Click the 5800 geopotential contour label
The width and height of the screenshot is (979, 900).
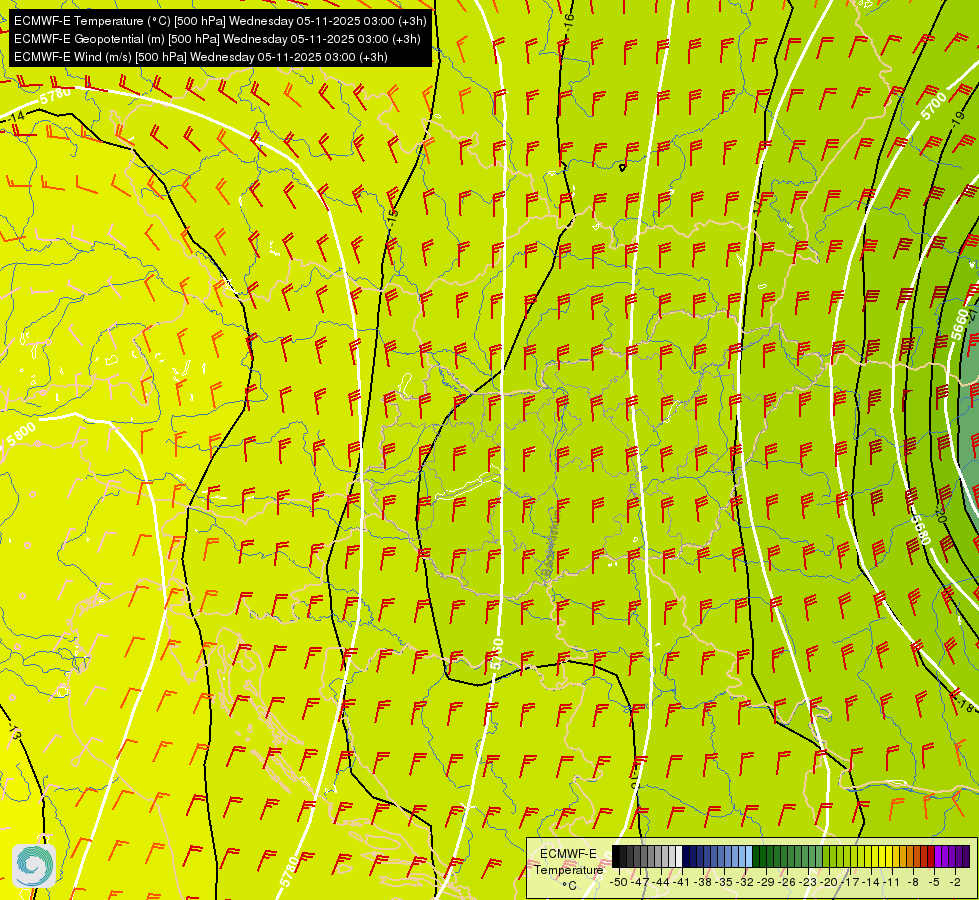[x=21, y=434]
